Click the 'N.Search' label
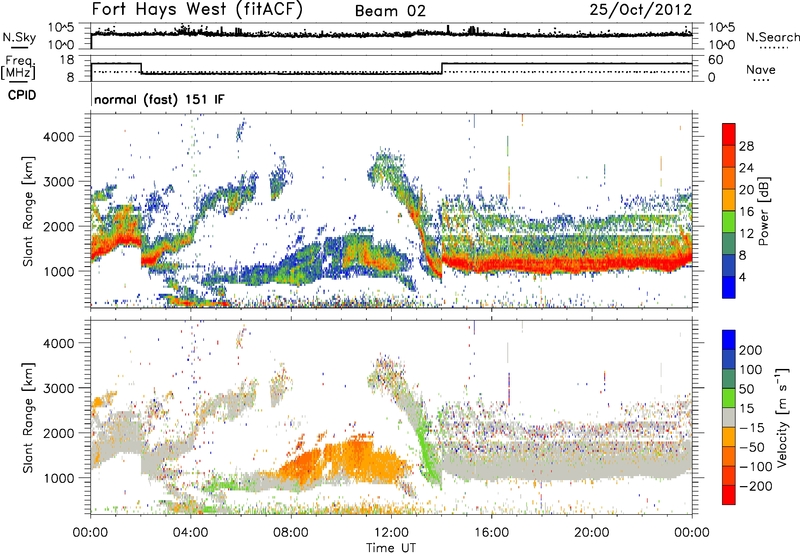The width and height of the screenshot is (800, 554). coord(773,37)
